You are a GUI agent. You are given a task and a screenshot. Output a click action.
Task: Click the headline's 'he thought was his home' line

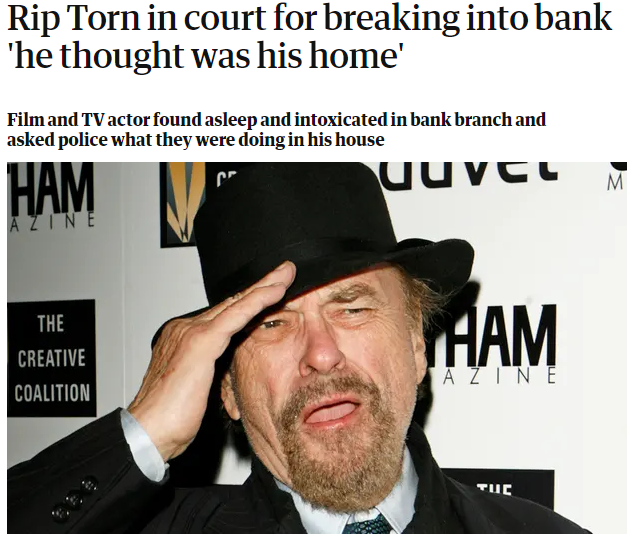(x=205, y=55)
